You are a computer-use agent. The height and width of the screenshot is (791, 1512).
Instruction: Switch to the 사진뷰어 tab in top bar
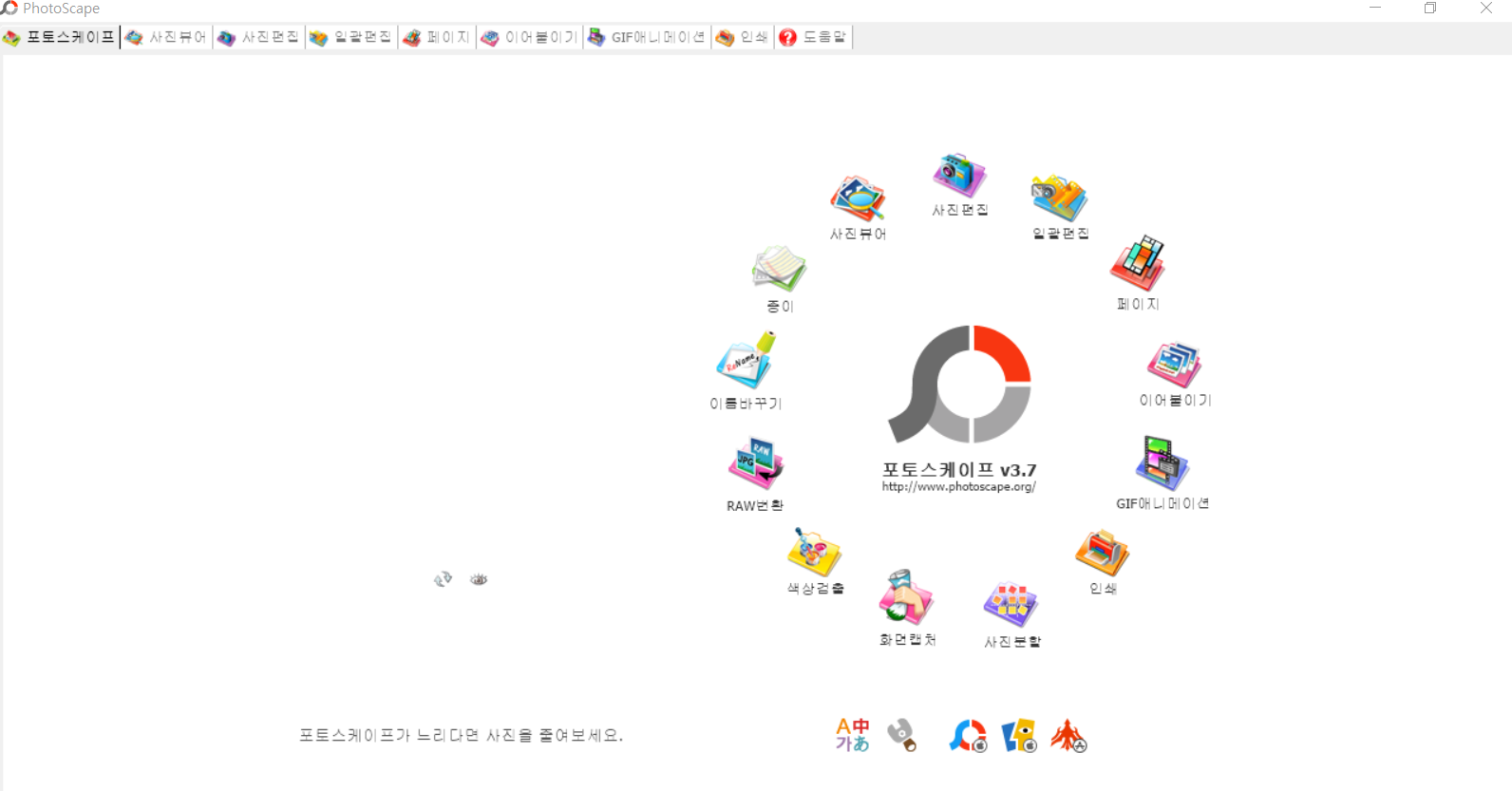[166, 37]
